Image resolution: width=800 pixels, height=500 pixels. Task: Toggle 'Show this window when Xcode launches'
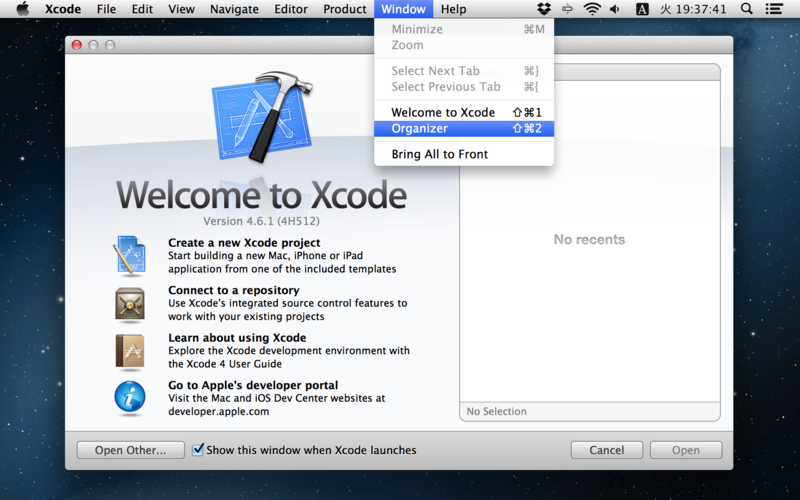click(x=198, y=449)
